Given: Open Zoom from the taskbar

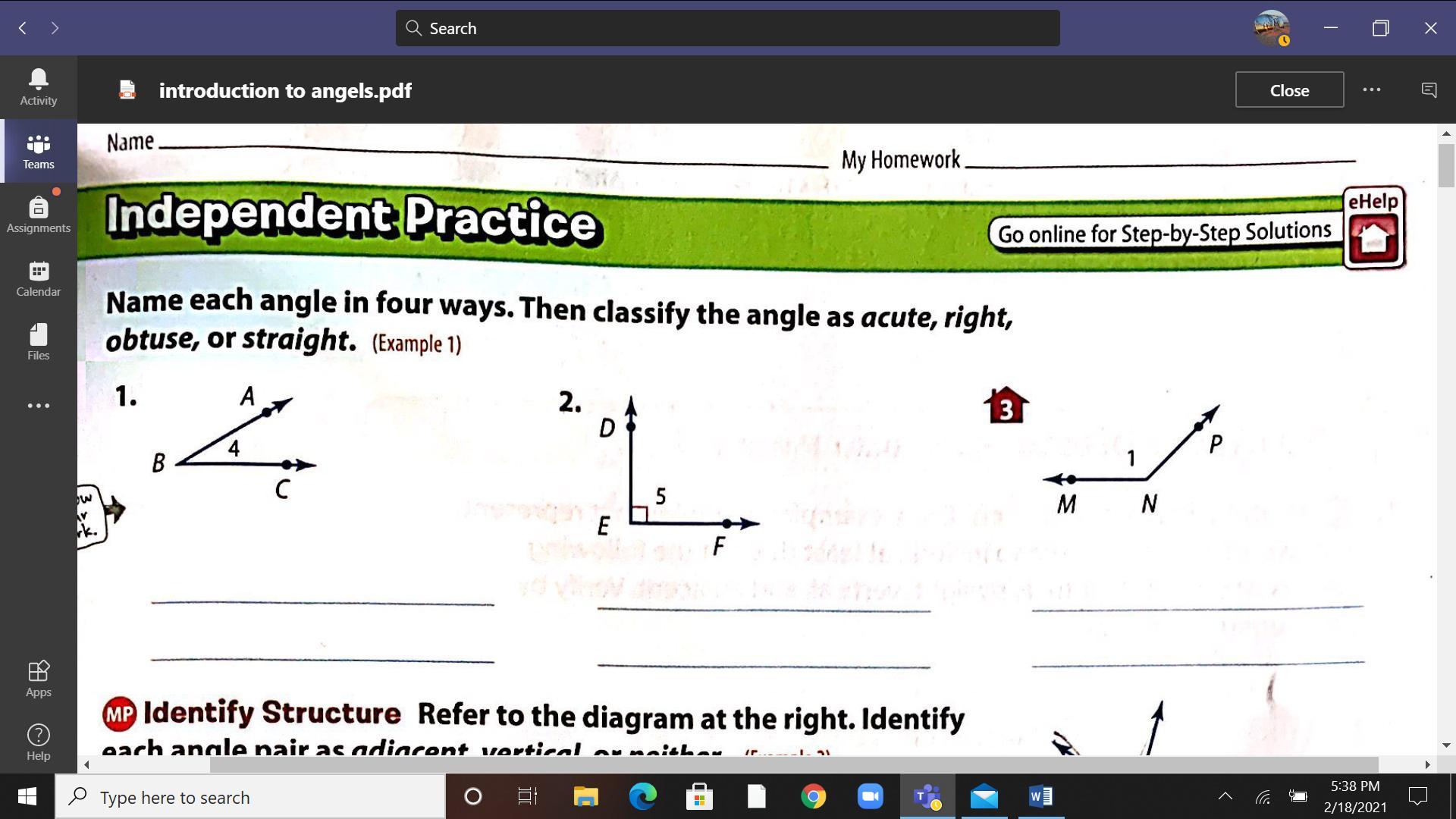Looking at the screenshot, I should click(x=870, y=797).
